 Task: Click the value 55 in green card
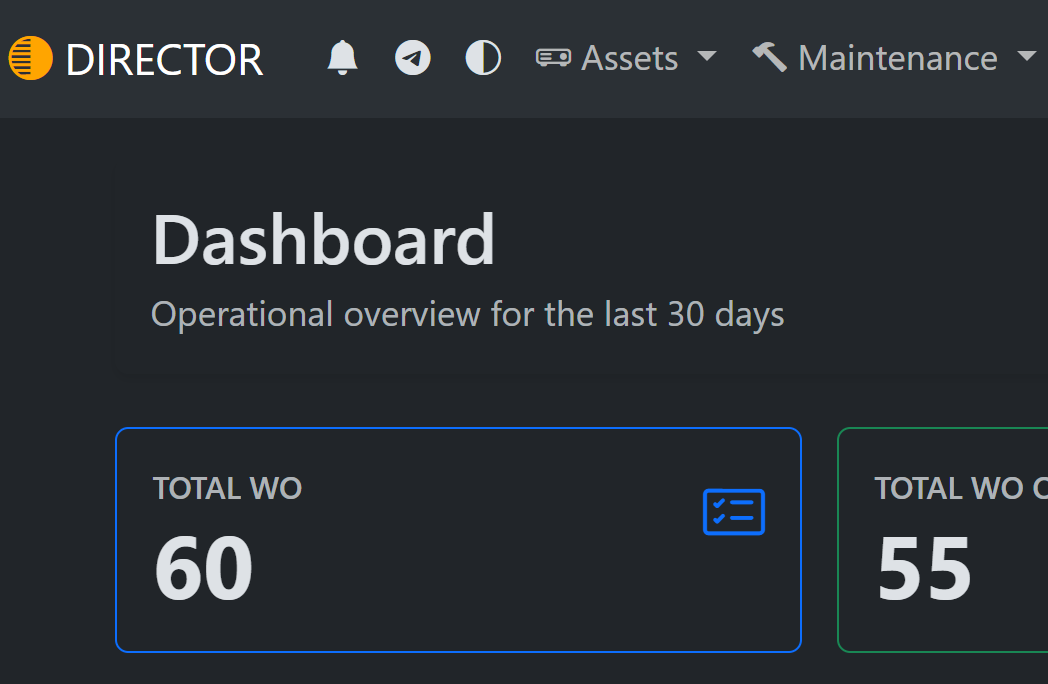924,568
